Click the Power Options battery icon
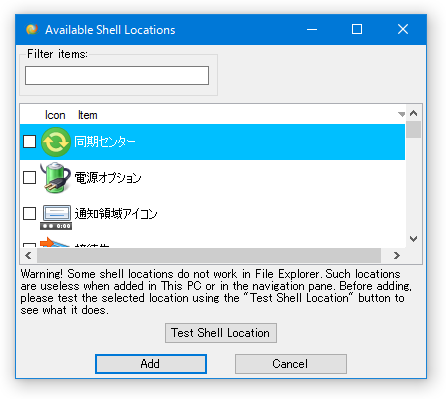The height and width of the screenshot is (399, 446). (56, 178)
